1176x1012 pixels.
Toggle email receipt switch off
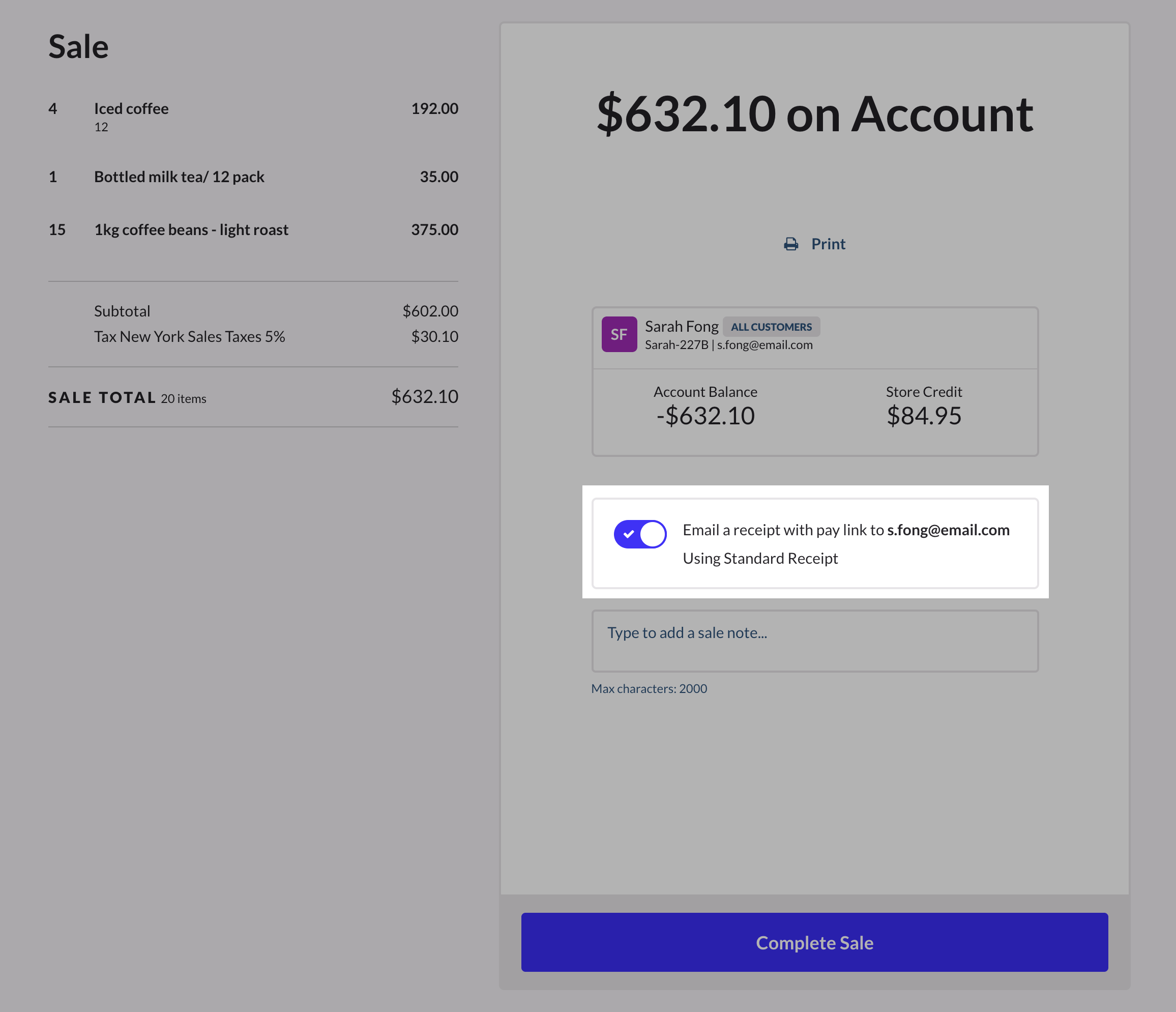pyautogui.click(x=640, y=534)
